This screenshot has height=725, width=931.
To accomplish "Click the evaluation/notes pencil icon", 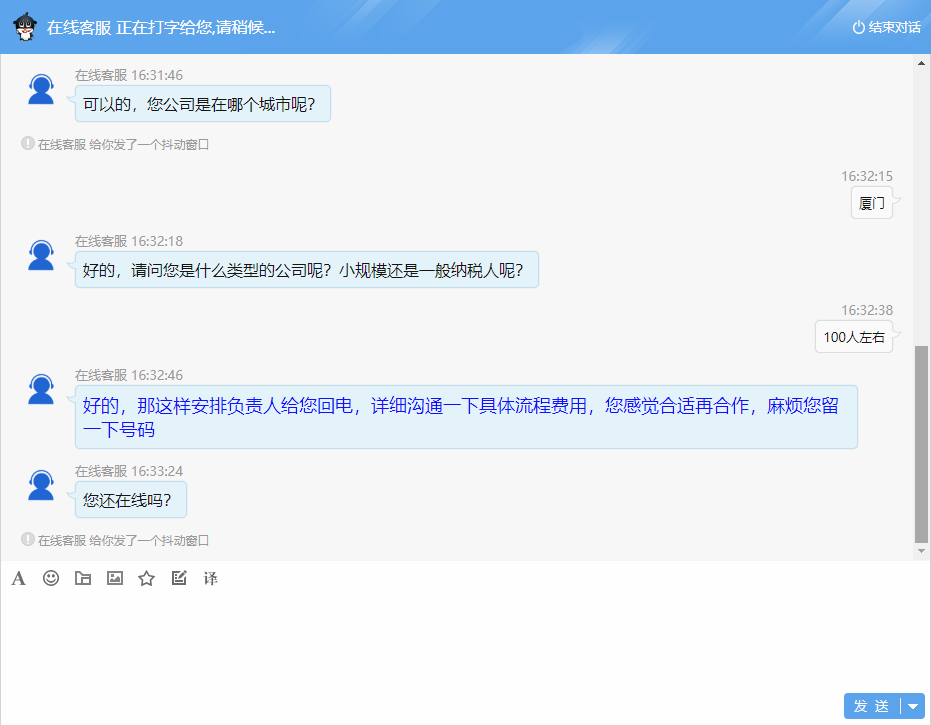I will (178, 578).
